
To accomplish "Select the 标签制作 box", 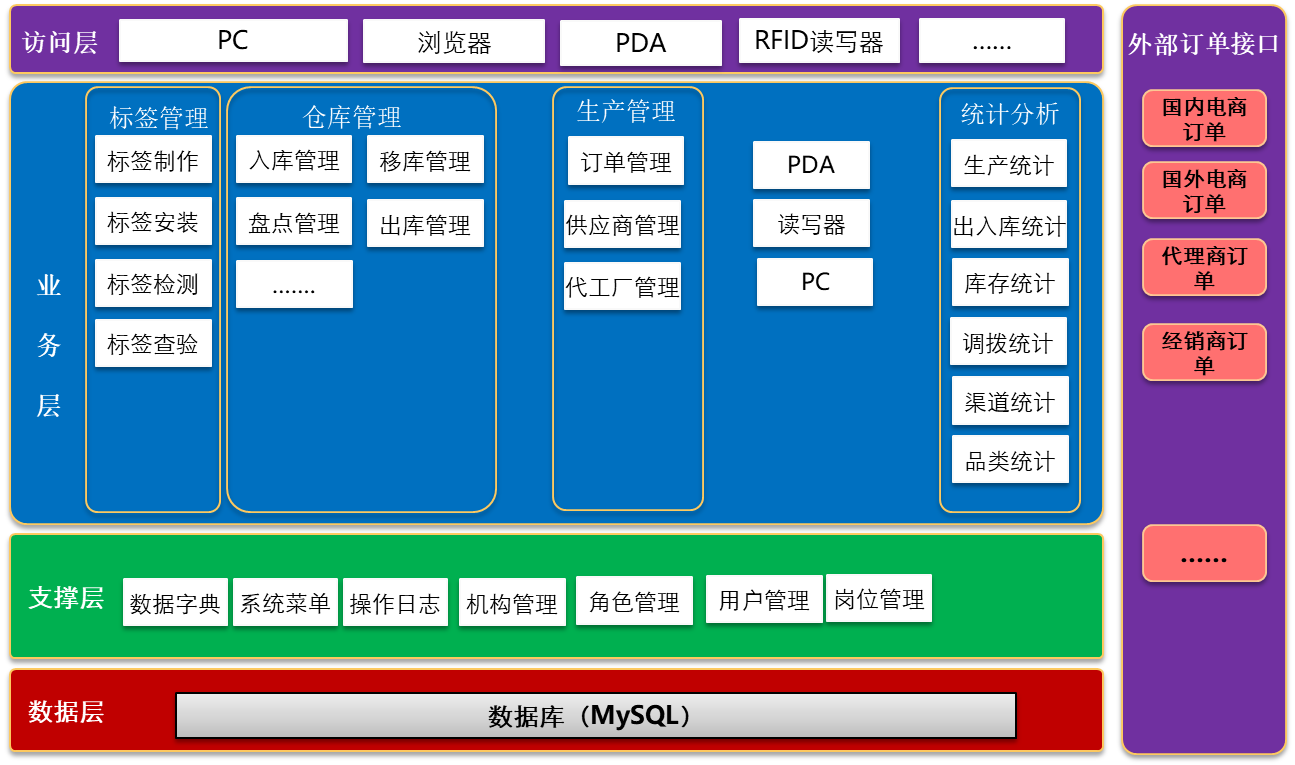I will 153,159.
